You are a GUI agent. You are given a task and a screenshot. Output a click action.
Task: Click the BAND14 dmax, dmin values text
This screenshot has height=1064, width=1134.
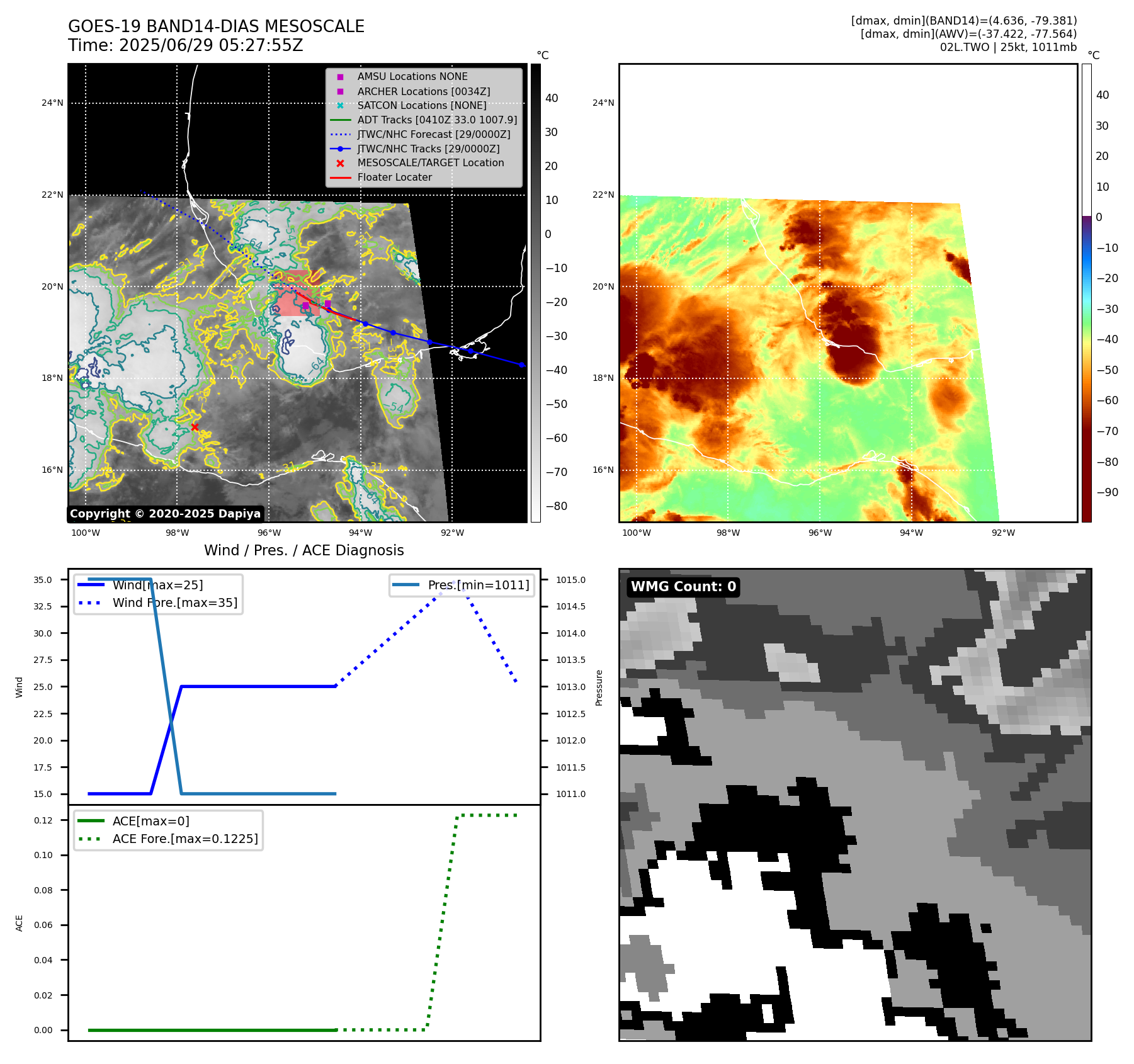click(x=964, y=21)
